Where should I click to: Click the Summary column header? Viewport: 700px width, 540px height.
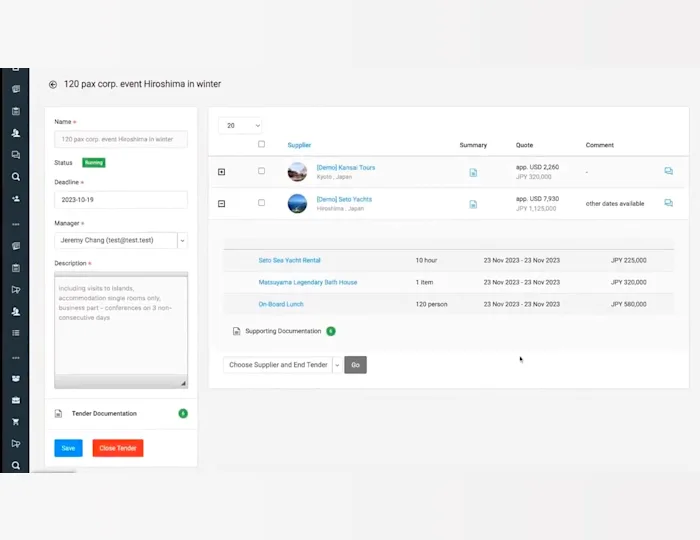click(x=473, y=145)
